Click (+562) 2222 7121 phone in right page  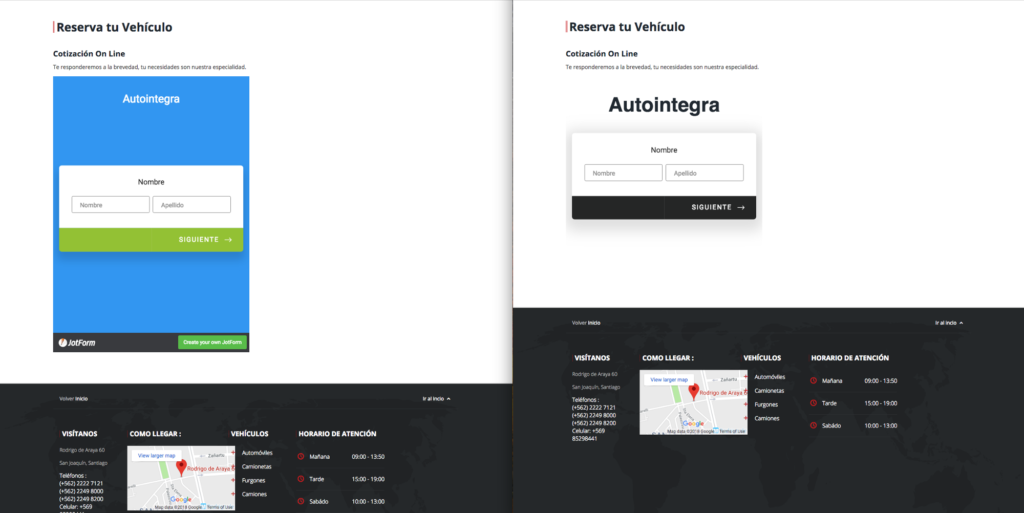point(594,407)
